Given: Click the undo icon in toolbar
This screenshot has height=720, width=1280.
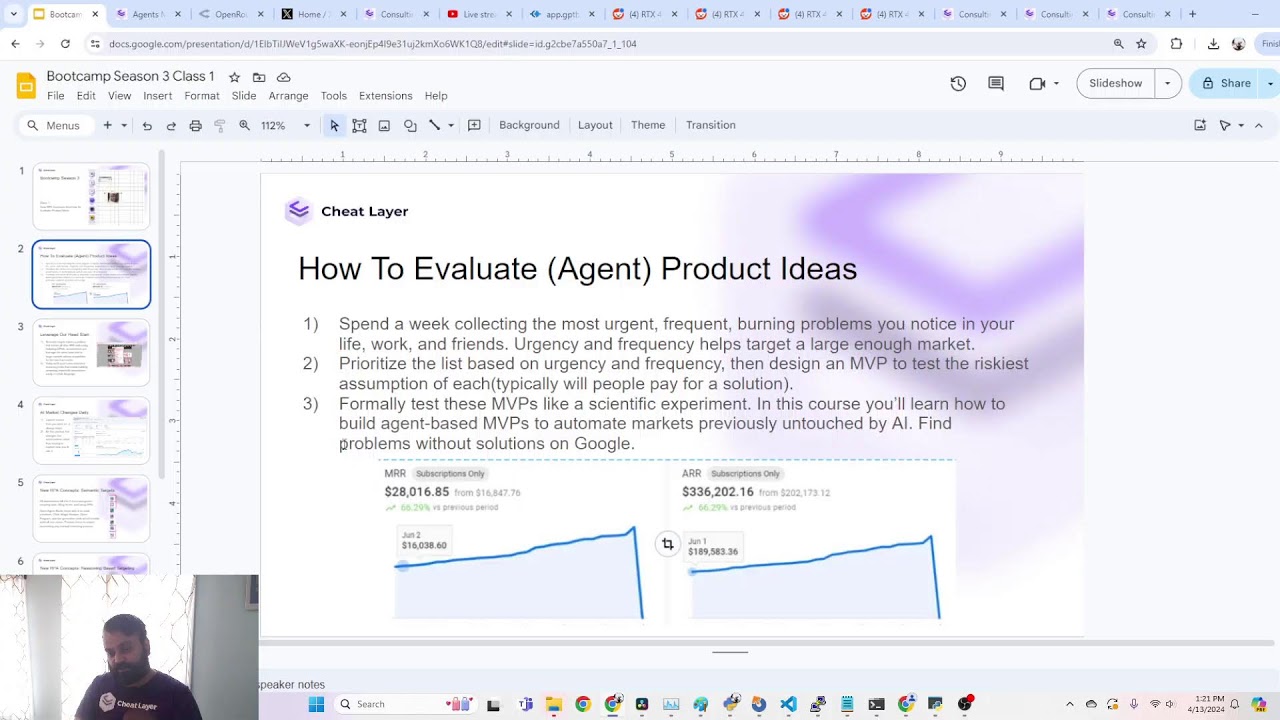Looking at the screenshot, I should tap(147, 125).
